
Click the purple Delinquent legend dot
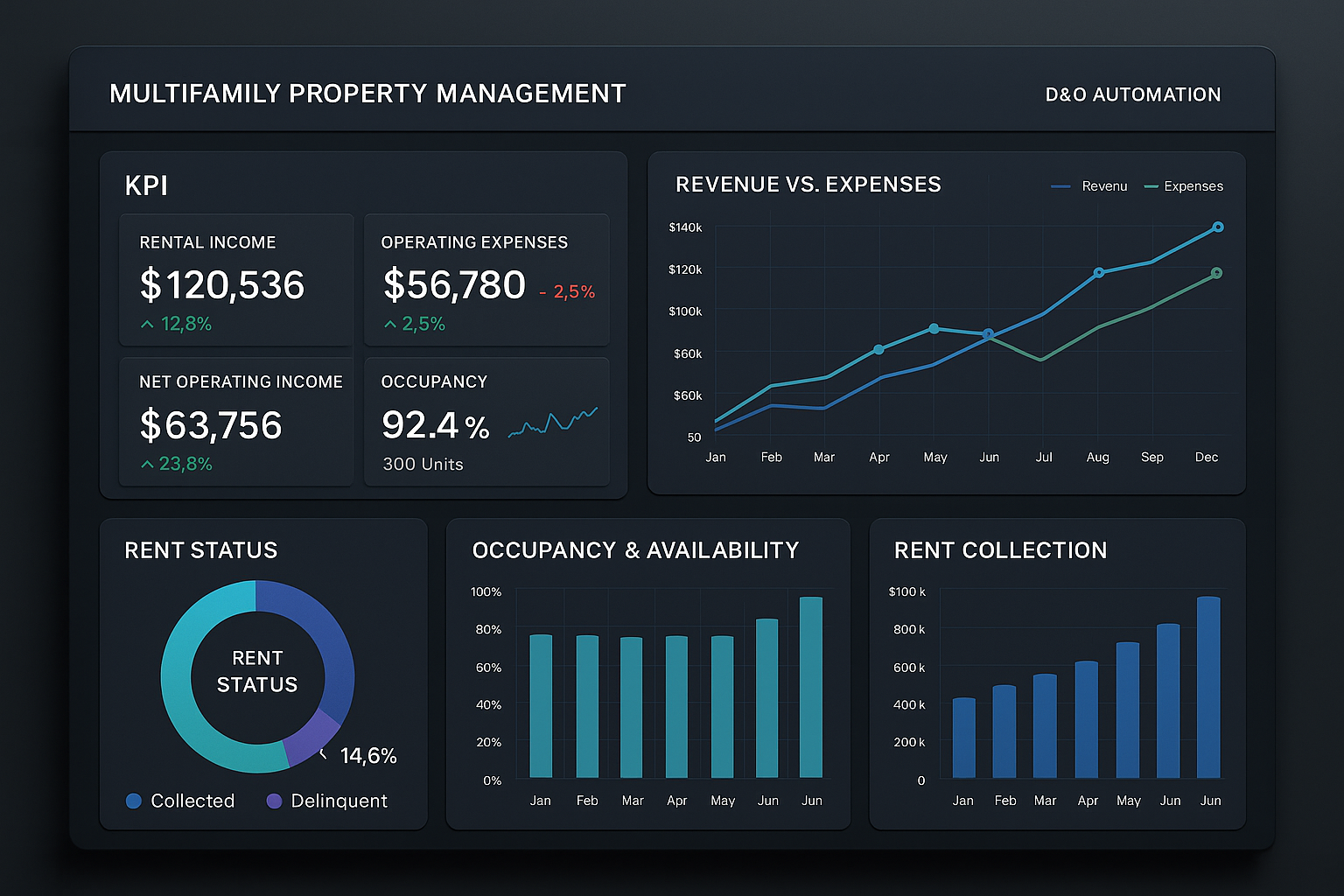[x=274, y=801]
